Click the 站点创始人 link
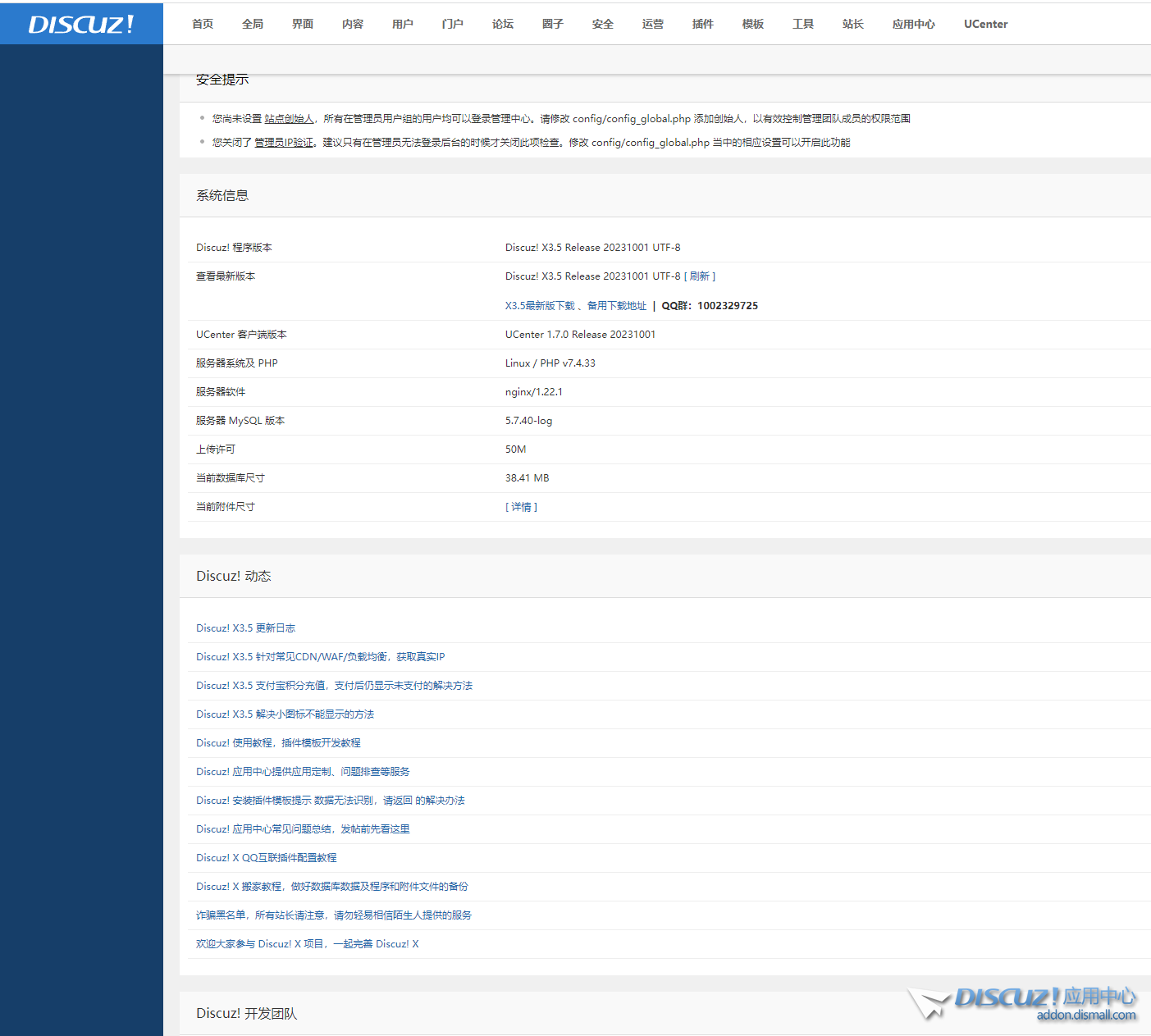 289,119
